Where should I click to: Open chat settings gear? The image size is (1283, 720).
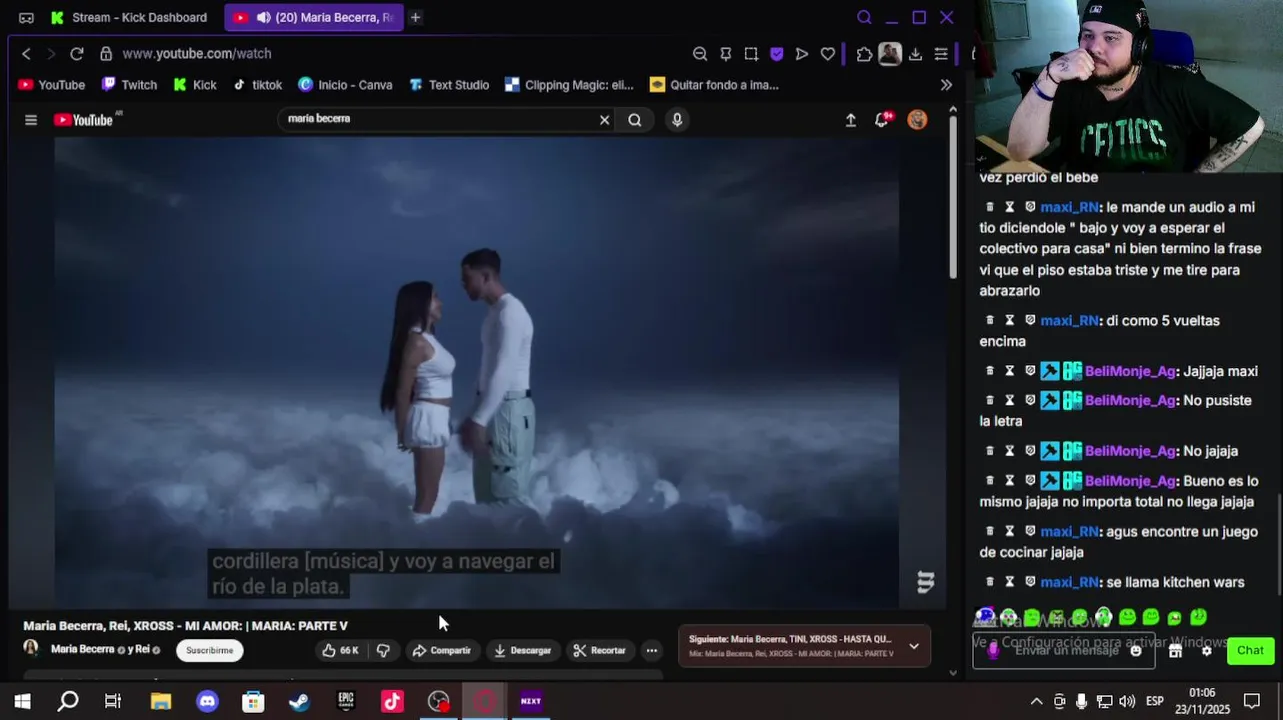point(1206,650)
